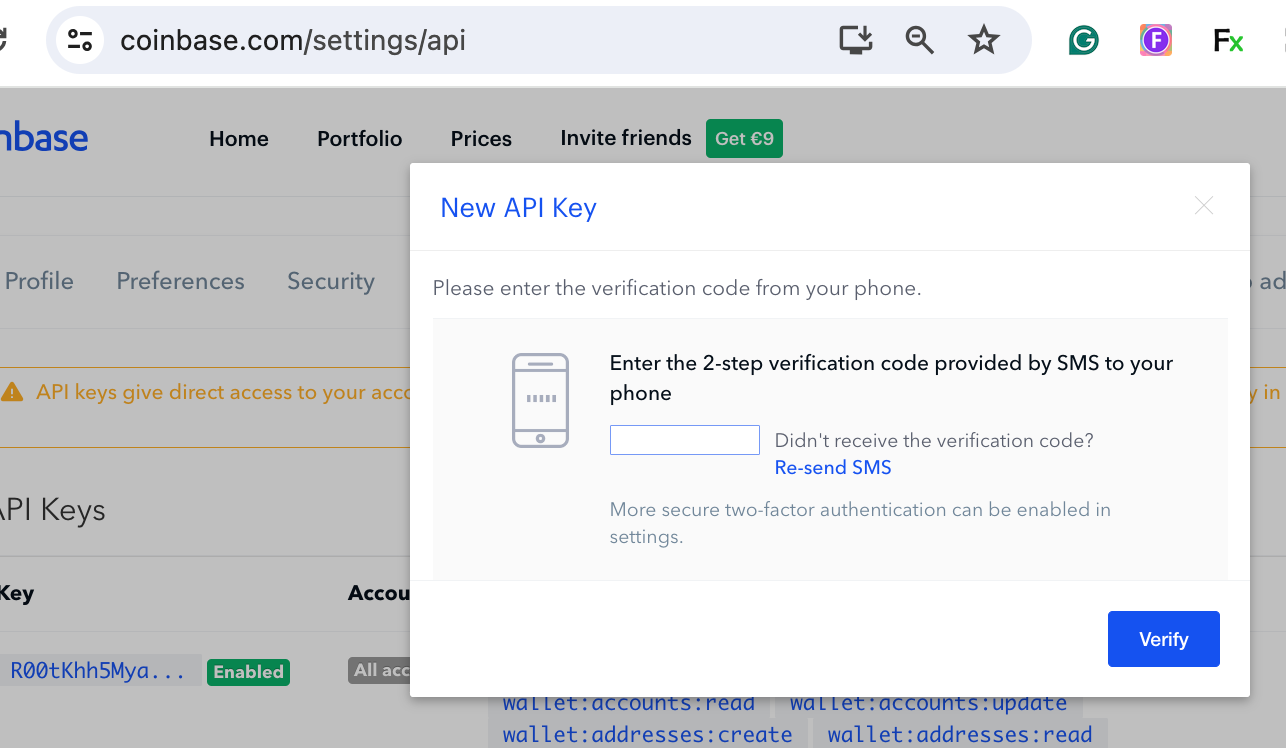Open the R00tKhh5Mya API key link
This screenshot has height=748, width=1286.
(x=98, y=671)
